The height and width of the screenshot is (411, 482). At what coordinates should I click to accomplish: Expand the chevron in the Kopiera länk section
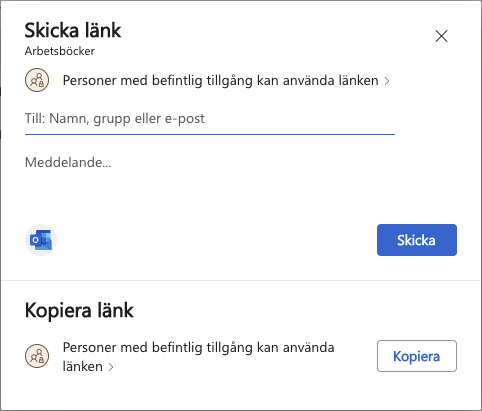point(111,367)
